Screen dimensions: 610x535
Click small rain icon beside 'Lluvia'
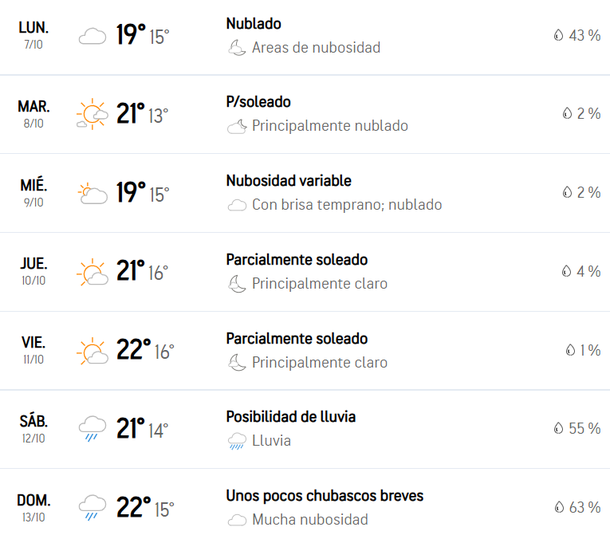[x=237, y=441]
